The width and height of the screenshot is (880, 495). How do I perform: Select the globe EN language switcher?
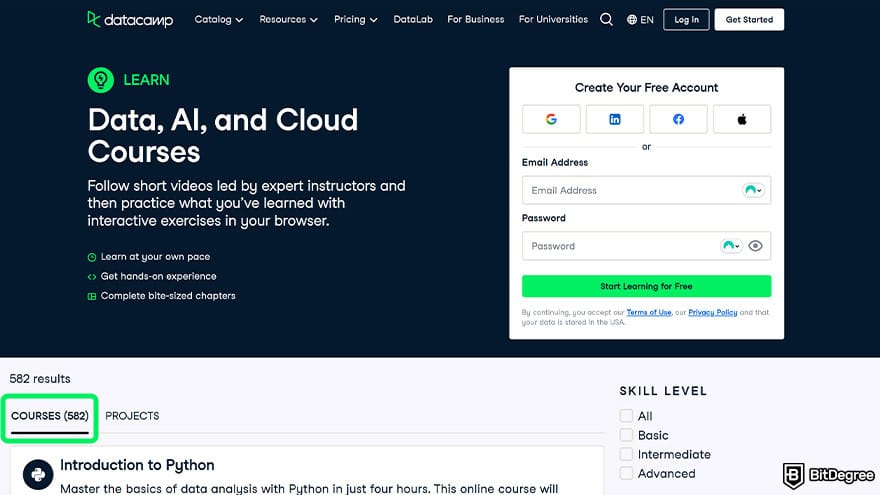640,20
